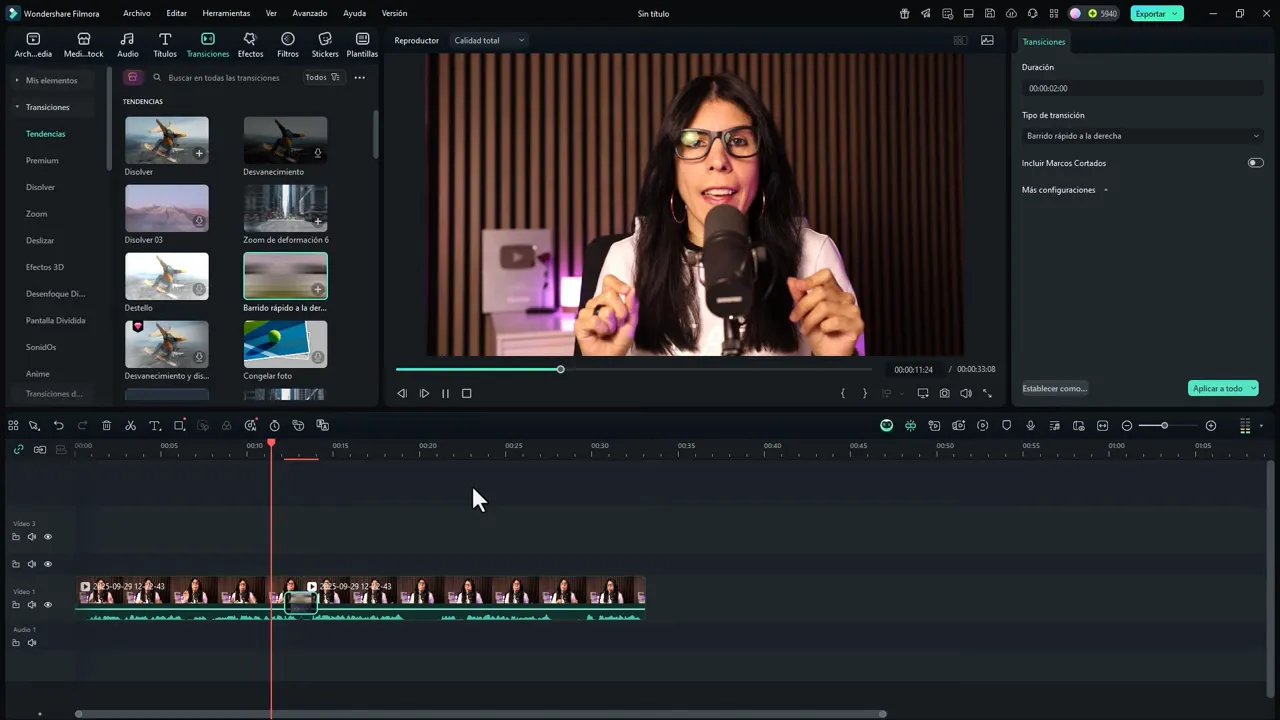The height and width of the screenshot is (720, 1280).
Task: Toggle Incluir Marcos Cortados switch
Action: pyautogui.click(x=1255, y=163)
